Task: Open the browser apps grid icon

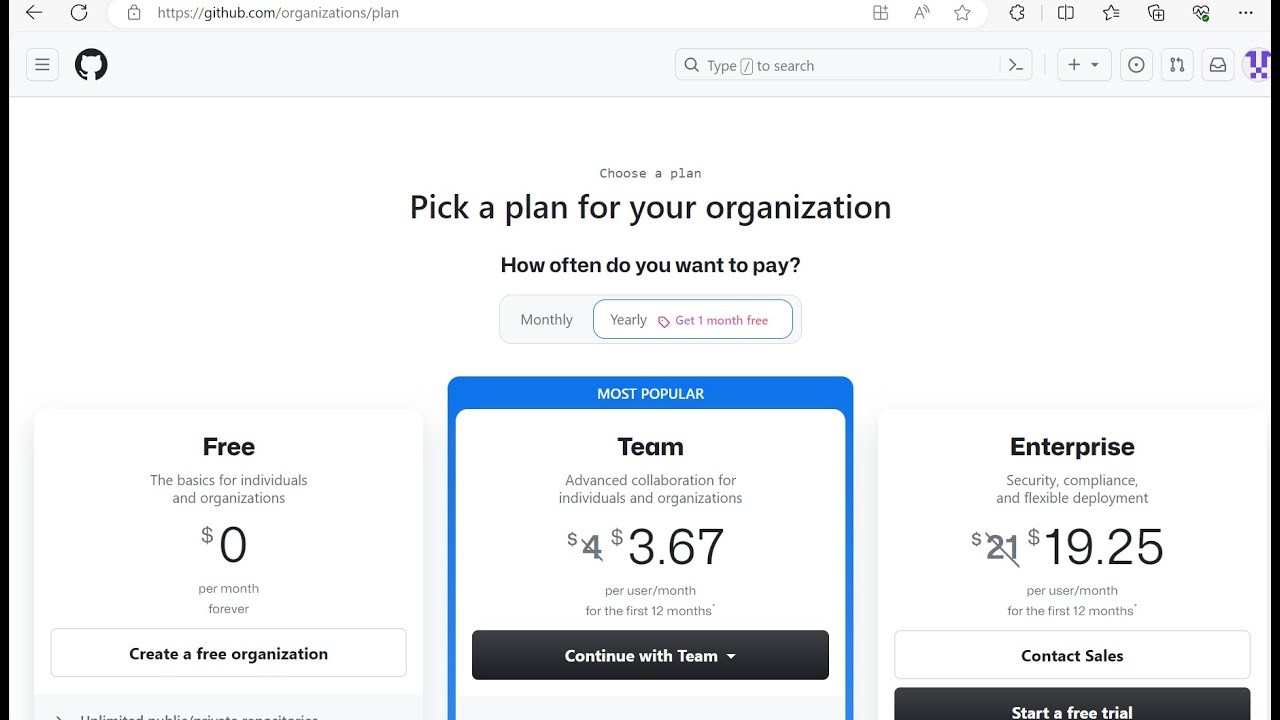Action: (x=880, y=13)
